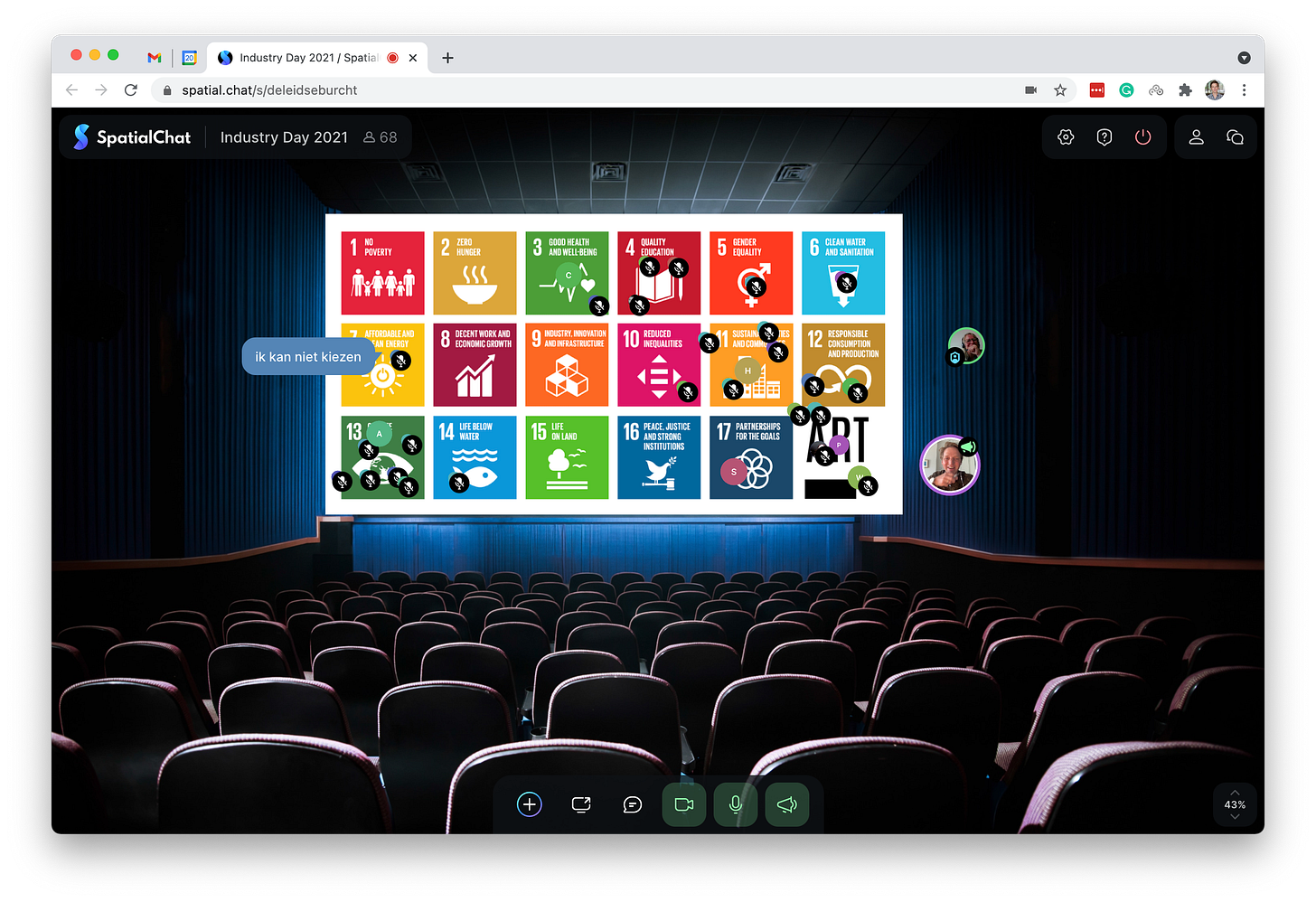Image resolution: width=1316 pixels, height=902 pixels.
Task: Click the 8 Decent Work tile
Action: [x=475, y=365]
